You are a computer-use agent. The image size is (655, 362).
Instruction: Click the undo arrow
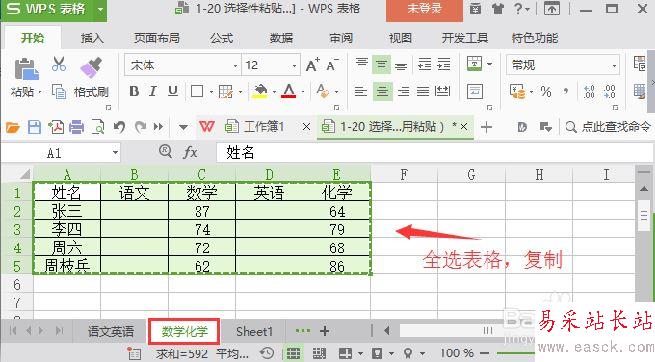tap(119, 127)
